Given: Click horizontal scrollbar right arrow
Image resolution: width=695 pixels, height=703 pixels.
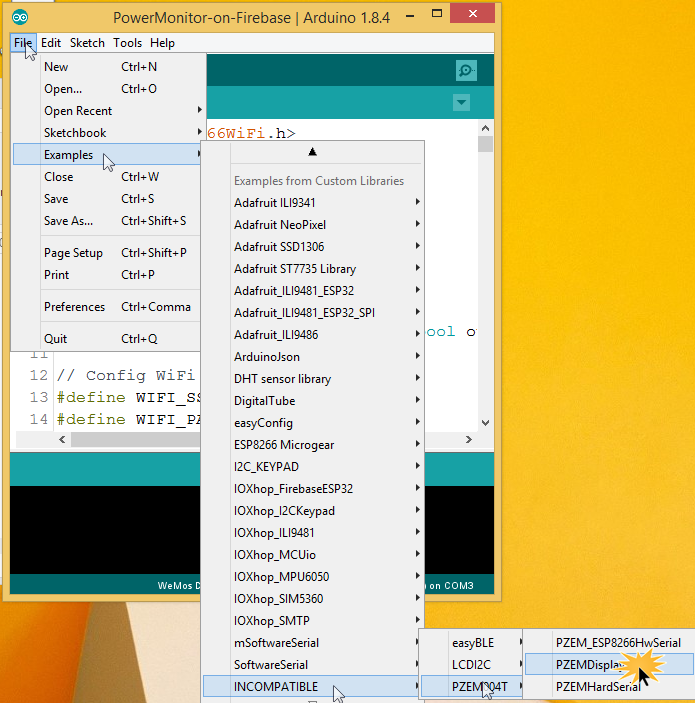Looking at the screenshot, I should (469, 439).
